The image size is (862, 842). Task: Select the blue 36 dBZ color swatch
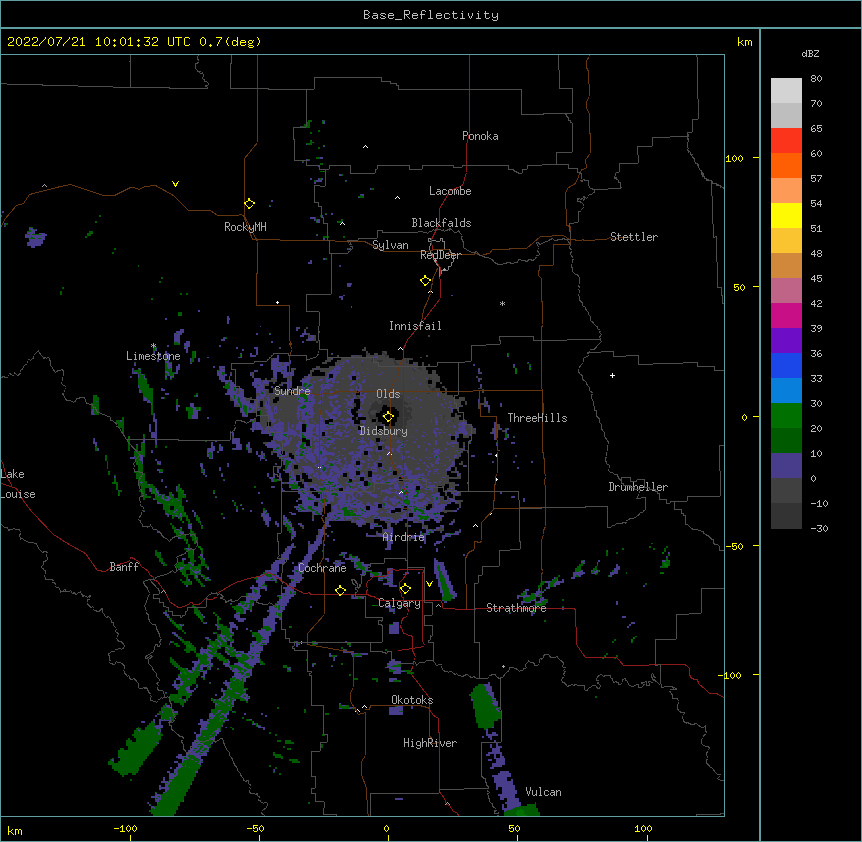click(786, 365)
